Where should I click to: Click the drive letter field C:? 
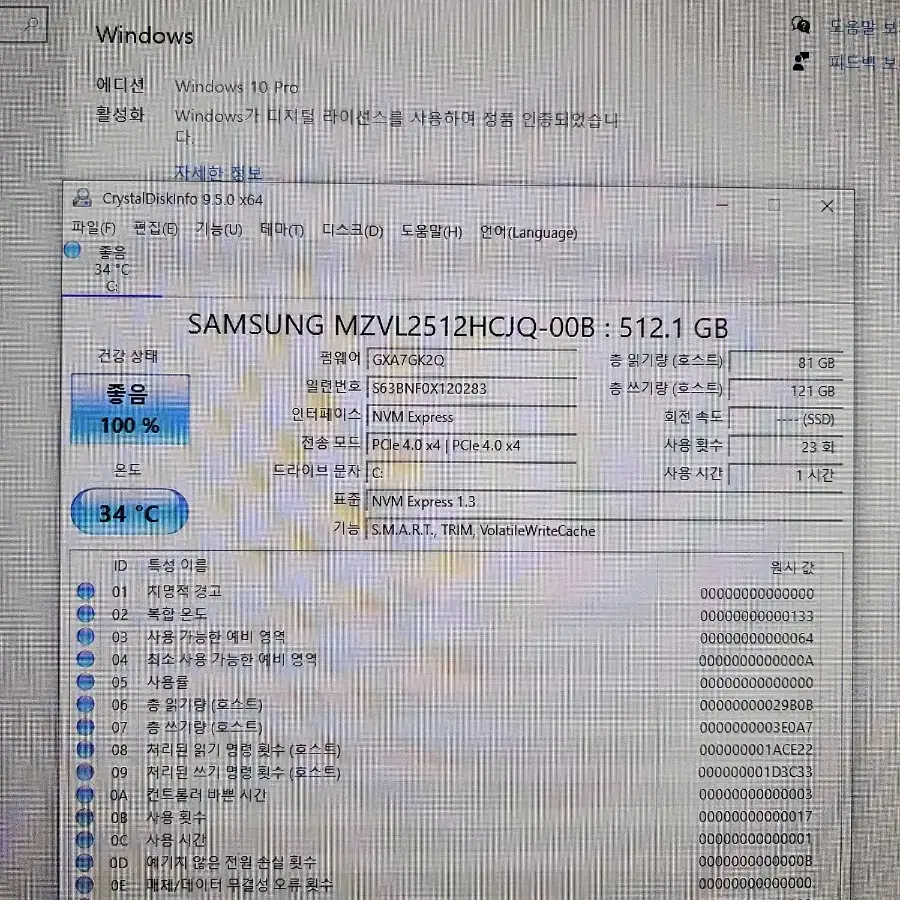[471, 473]
